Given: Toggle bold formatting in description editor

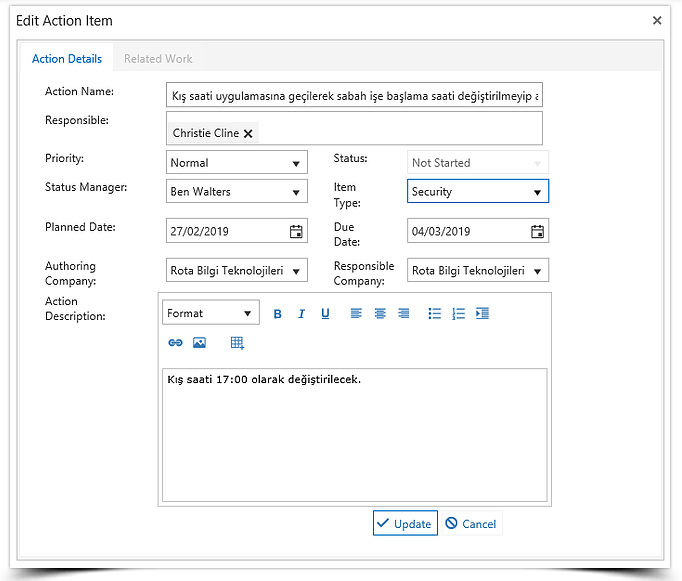Looking at the screenshot, I should [278, 314].
